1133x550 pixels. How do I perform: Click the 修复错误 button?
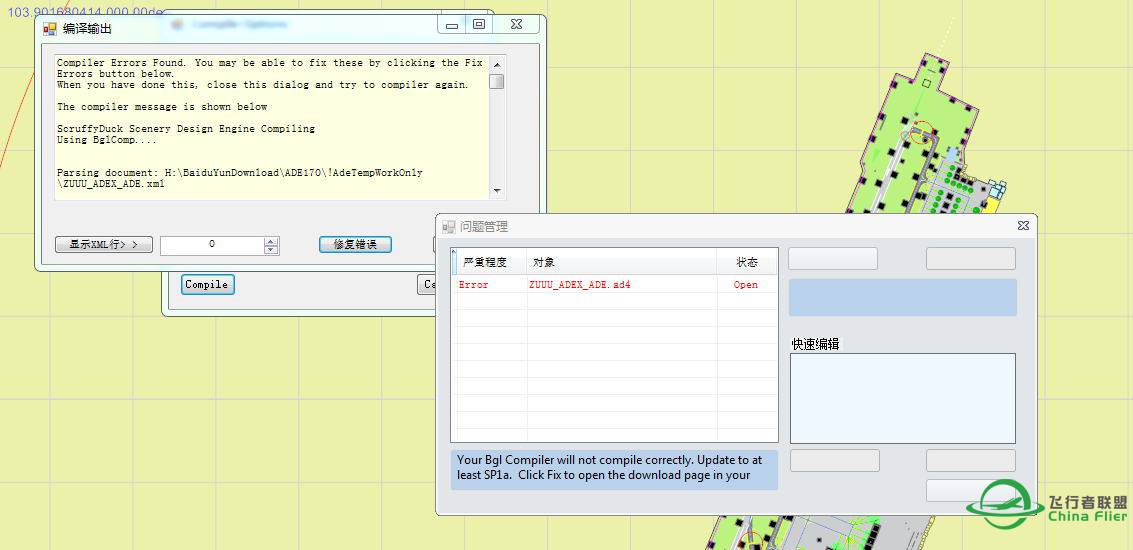356,244
